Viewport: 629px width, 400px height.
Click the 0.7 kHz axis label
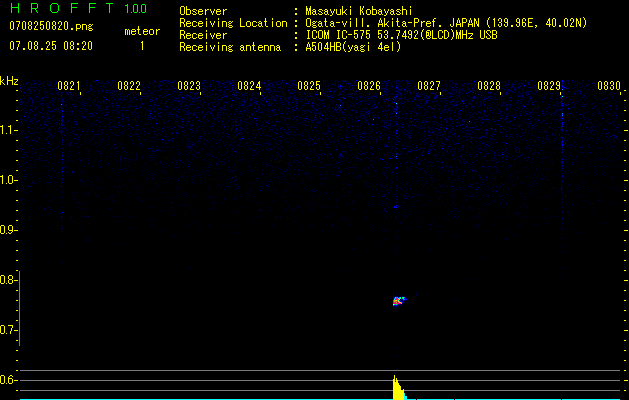click(x=9, y=330)
